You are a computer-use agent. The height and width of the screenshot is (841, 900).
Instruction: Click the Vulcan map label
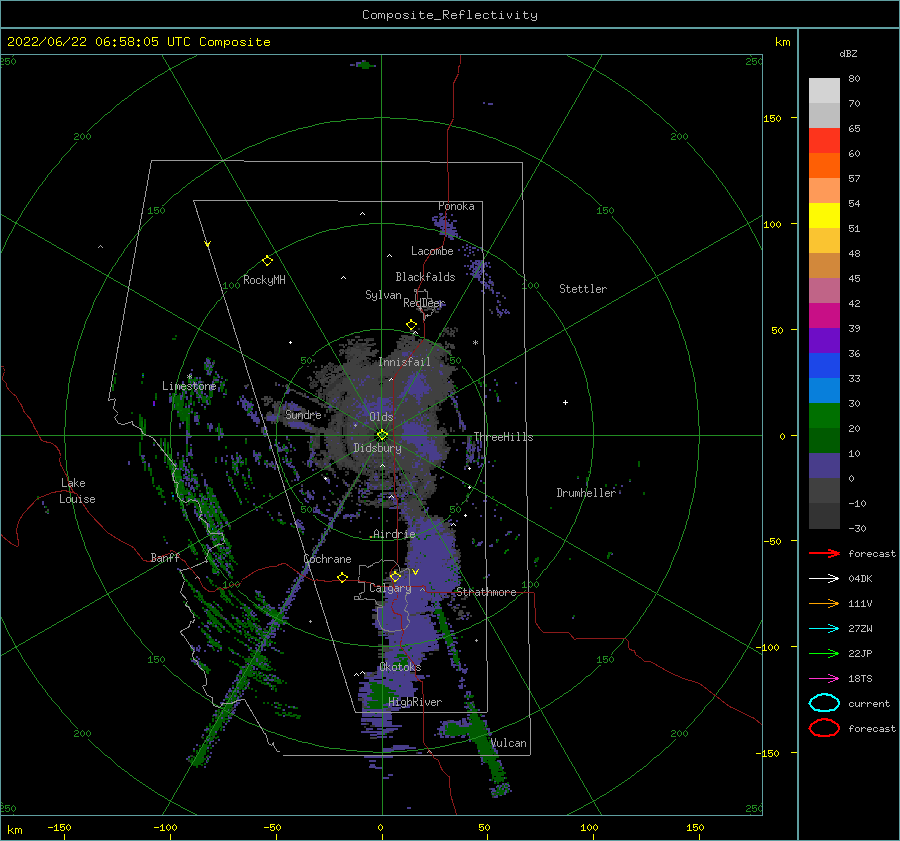509,743
